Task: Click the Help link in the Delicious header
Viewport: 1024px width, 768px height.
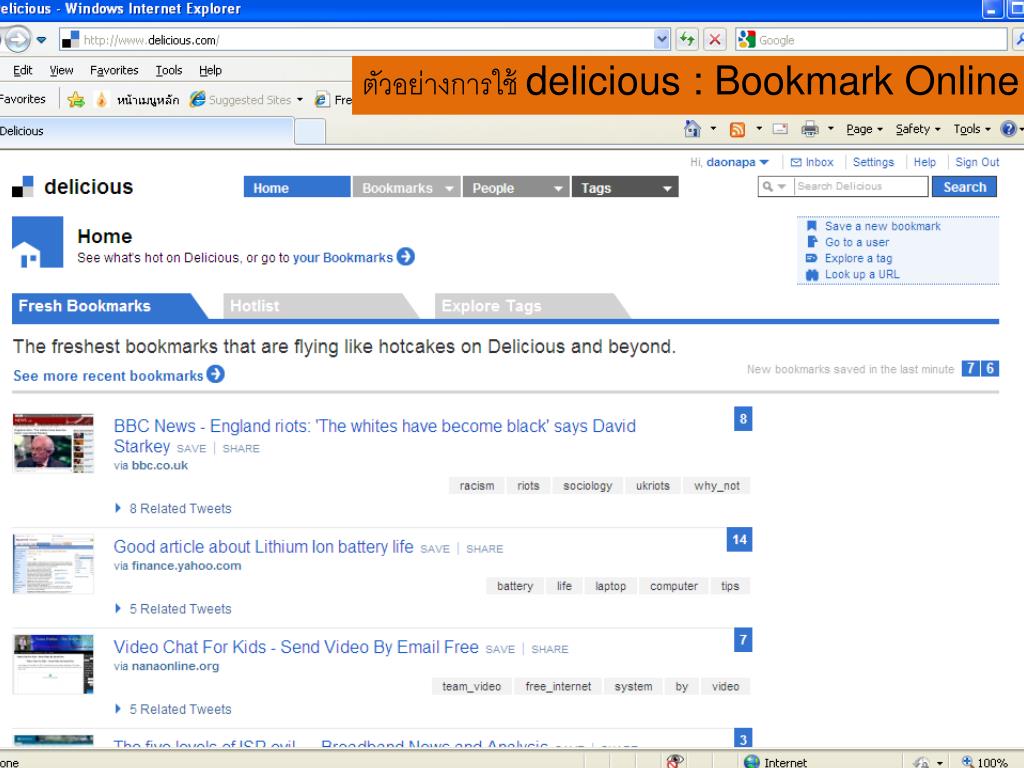Action: 924,162
